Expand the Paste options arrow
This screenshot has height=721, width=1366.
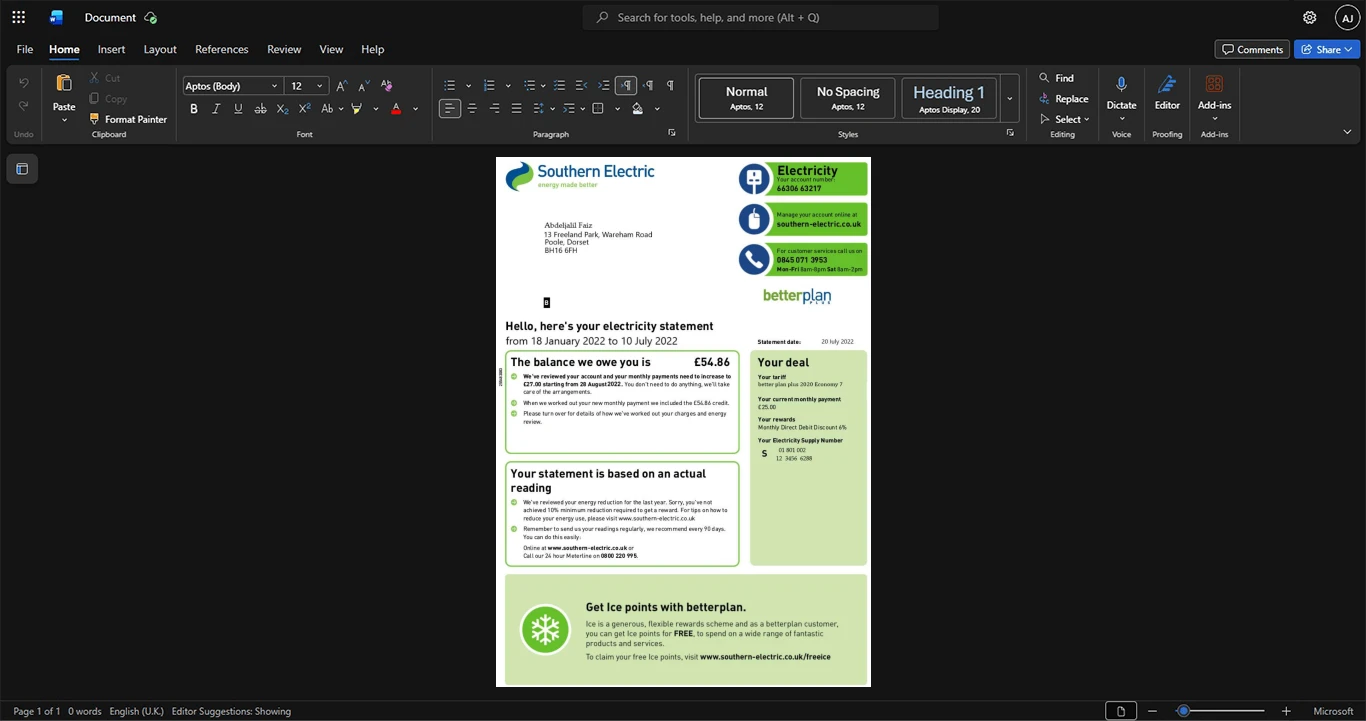tap(64, 120)
